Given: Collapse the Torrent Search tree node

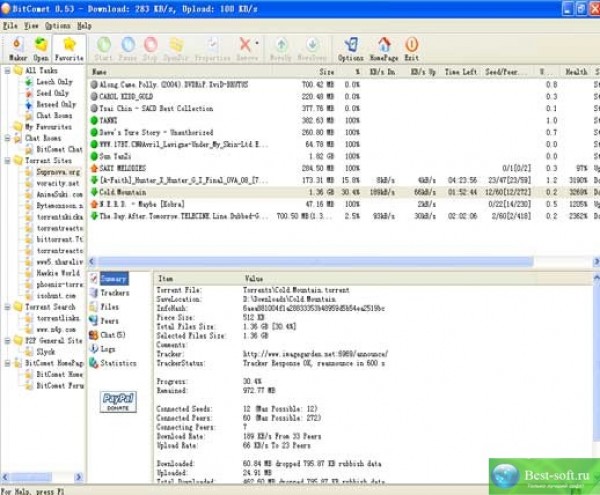Looking at the screenshot, I should coord(7,307).
